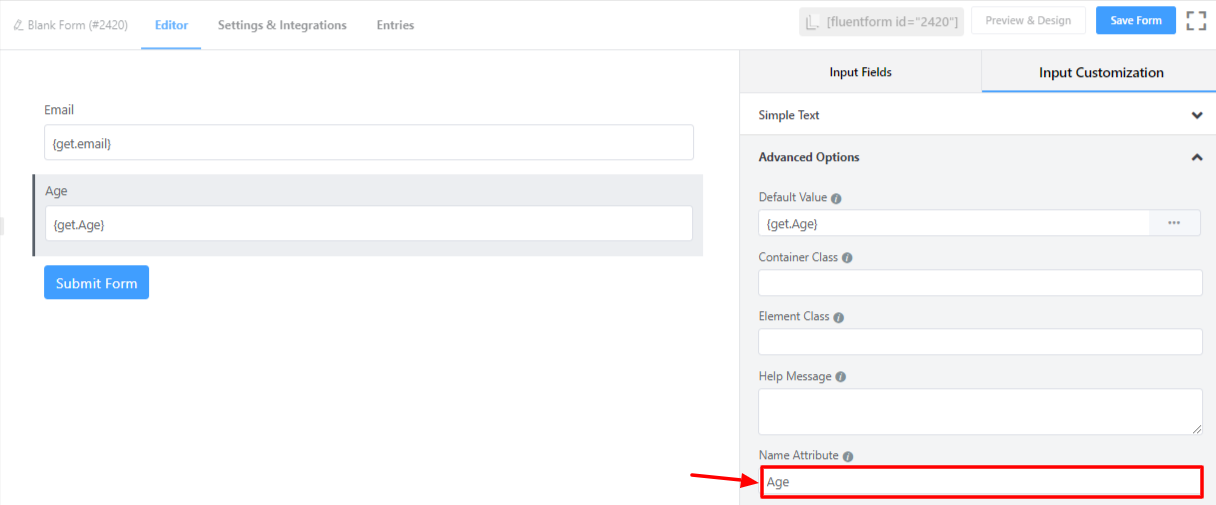Click the Default Value info icon
Viewport: 1216px width, 505px height.
click(x=836, y=198)
